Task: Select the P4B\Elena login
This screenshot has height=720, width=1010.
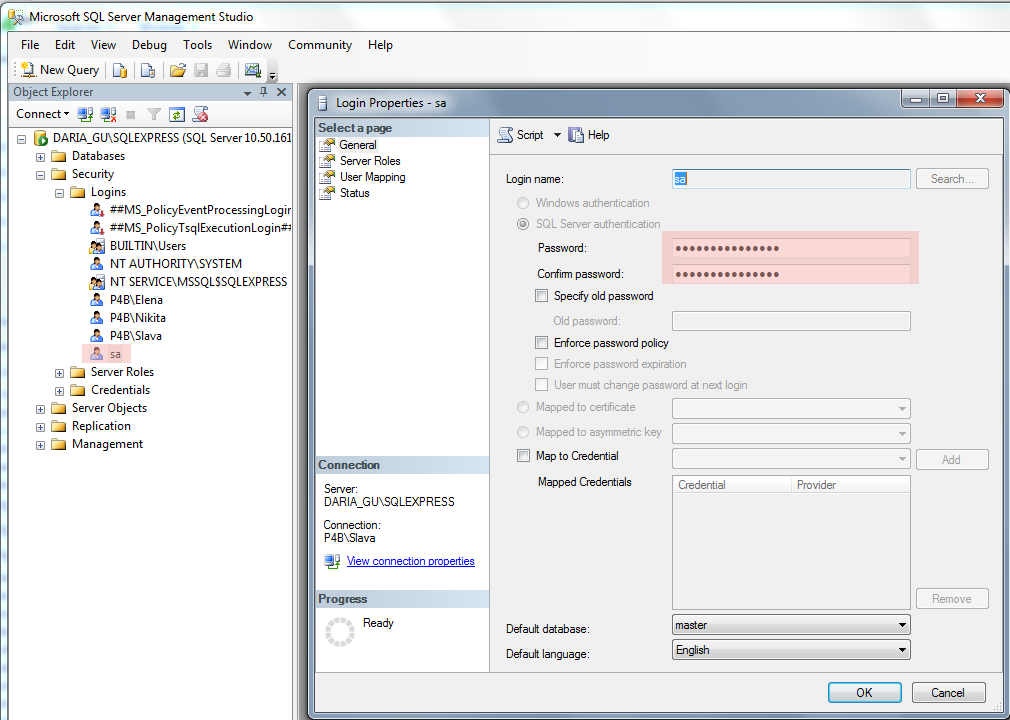Action: point(136,300)
